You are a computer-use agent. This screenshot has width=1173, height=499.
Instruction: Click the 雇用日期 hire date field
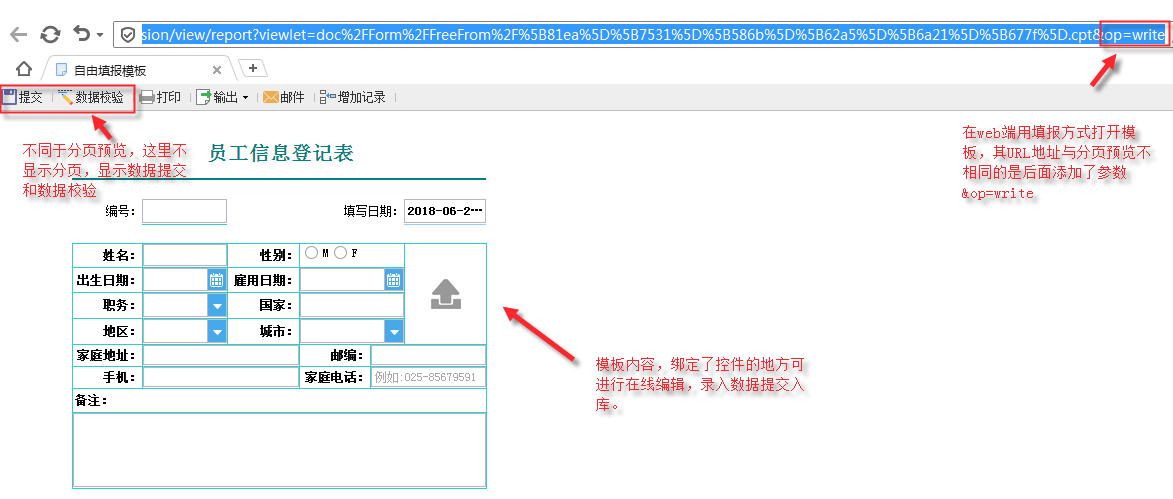tap(343, 281)
